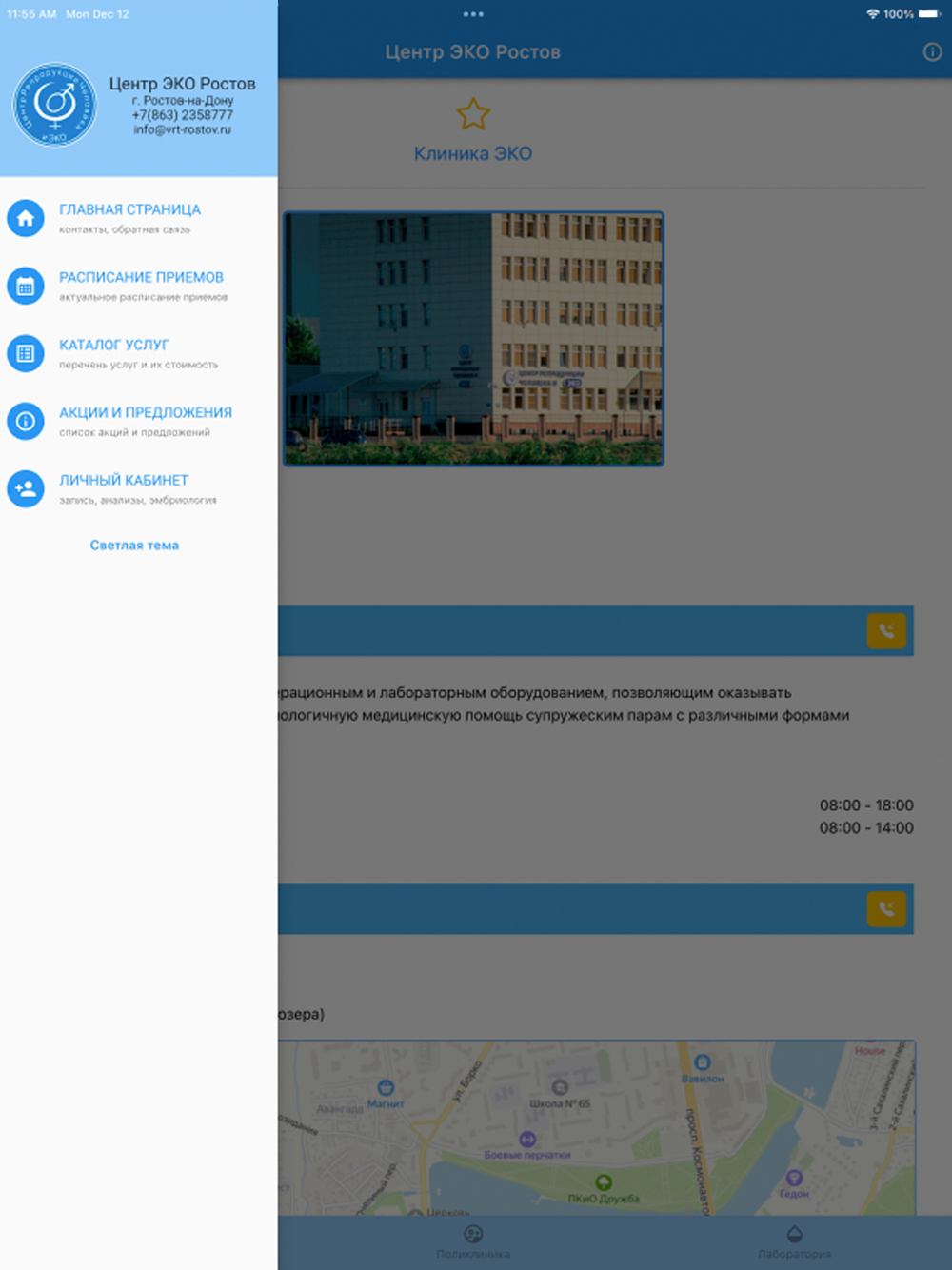
Task: Tap the info@vrt-rostov.ru email address
Action: [x=182, y=130]
